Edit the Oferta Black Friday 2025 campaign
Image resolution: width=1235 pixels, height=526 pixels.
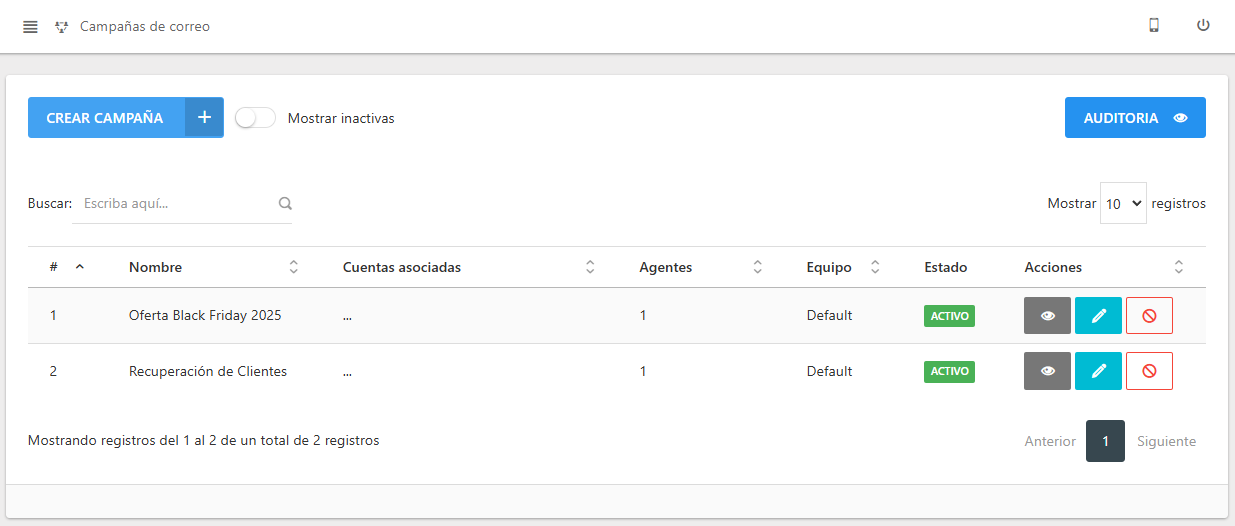pyautogui.click(x=1098, y=315)
